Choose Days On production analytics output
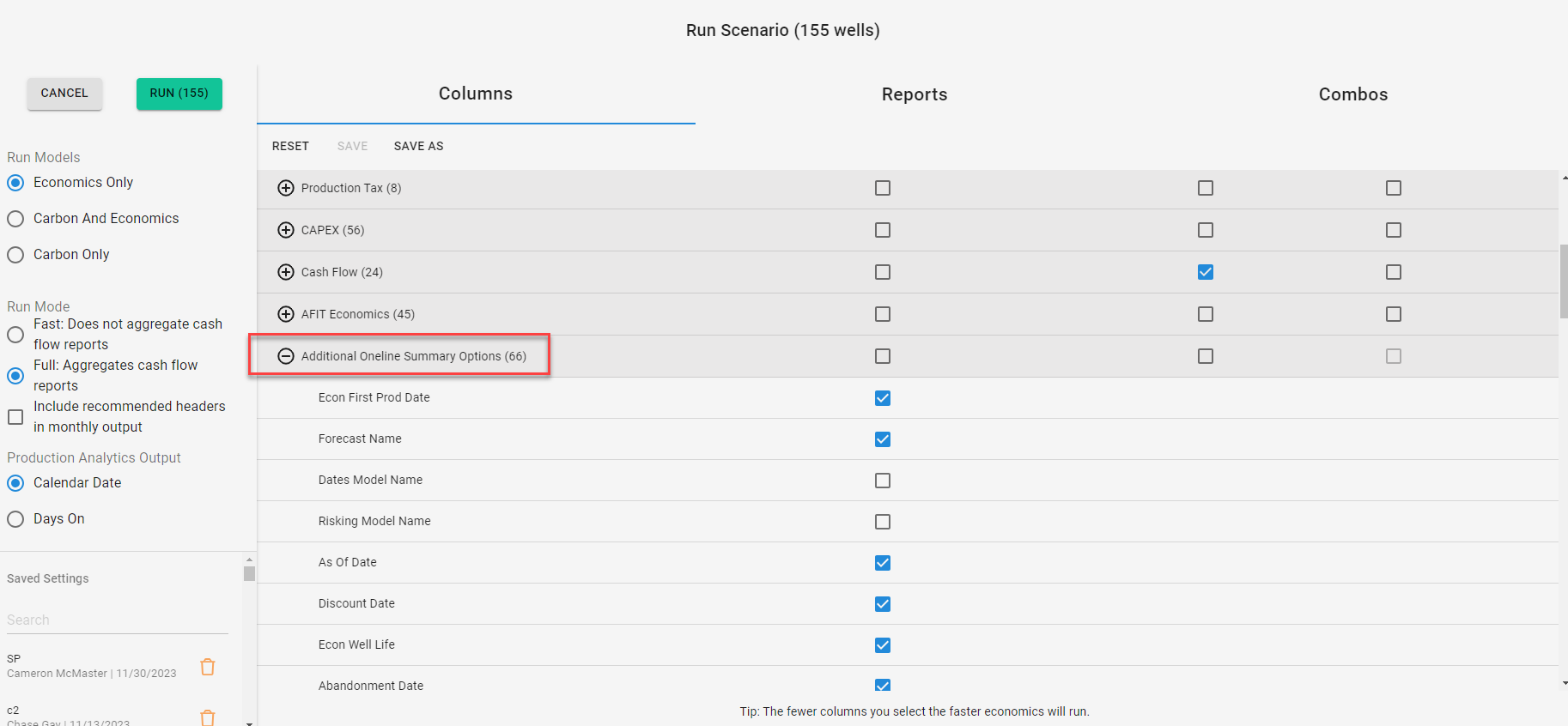The width and height of the screenshot is (1568, 726). click(15, 519)
